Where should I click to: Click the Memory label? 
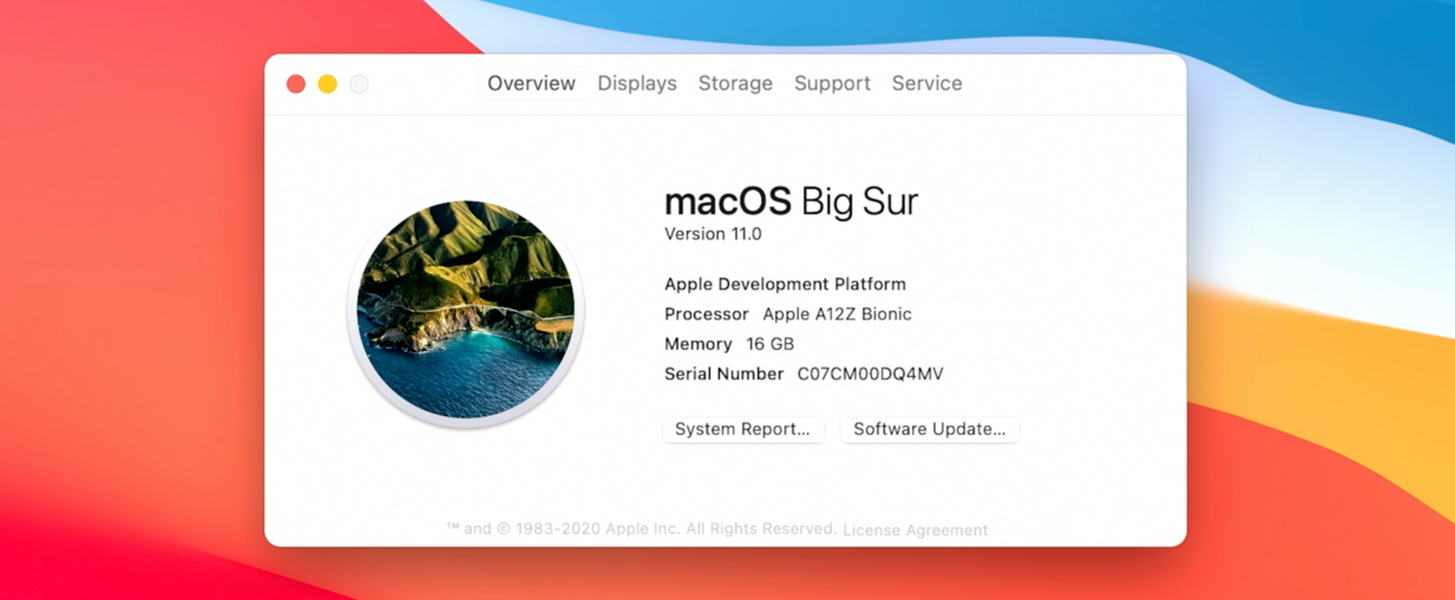(x=698, y=344)
